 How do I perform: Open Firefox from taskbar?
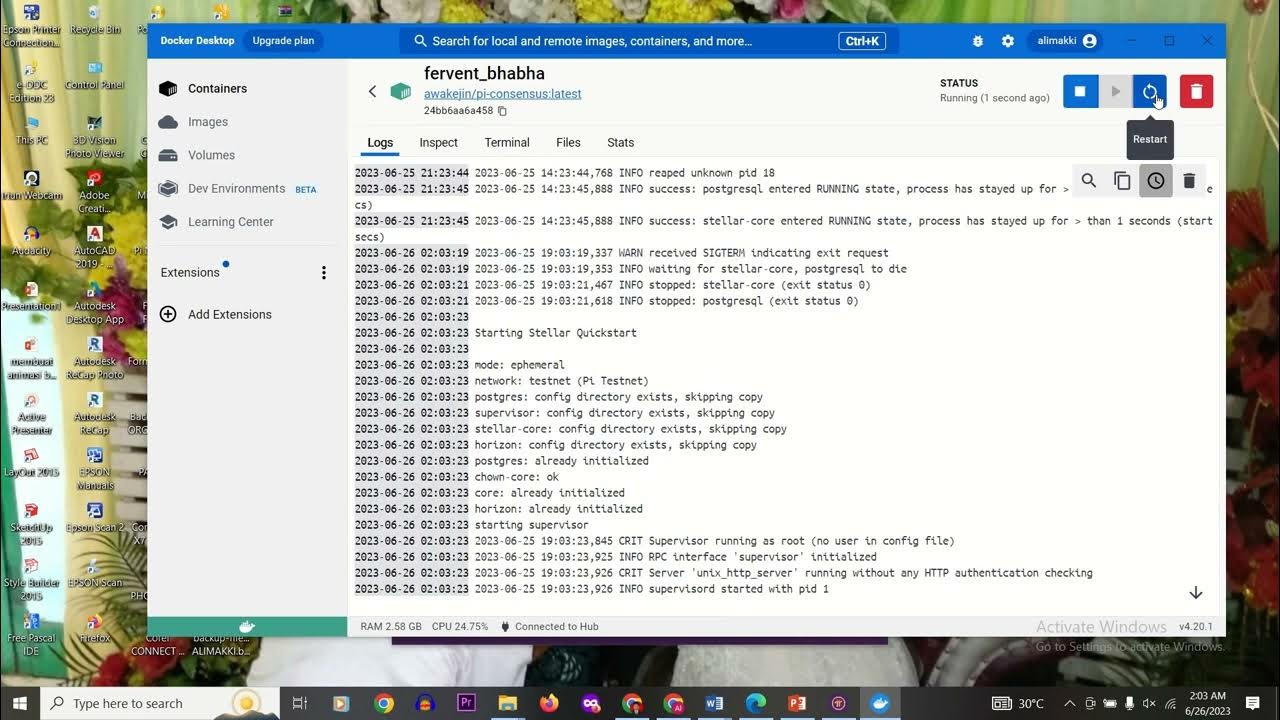point(548,703)
